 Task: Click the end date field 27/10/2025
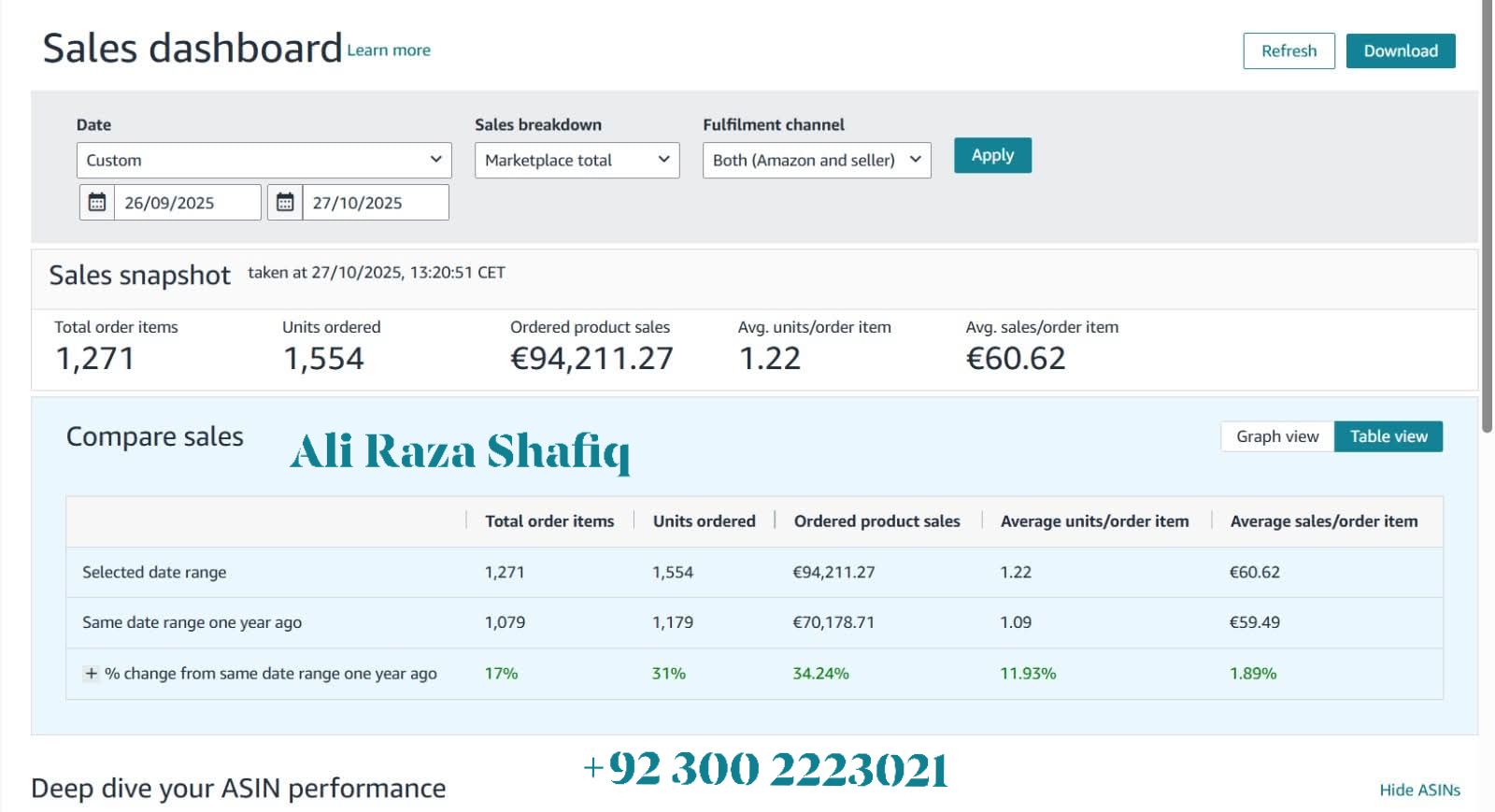[375, 202]
